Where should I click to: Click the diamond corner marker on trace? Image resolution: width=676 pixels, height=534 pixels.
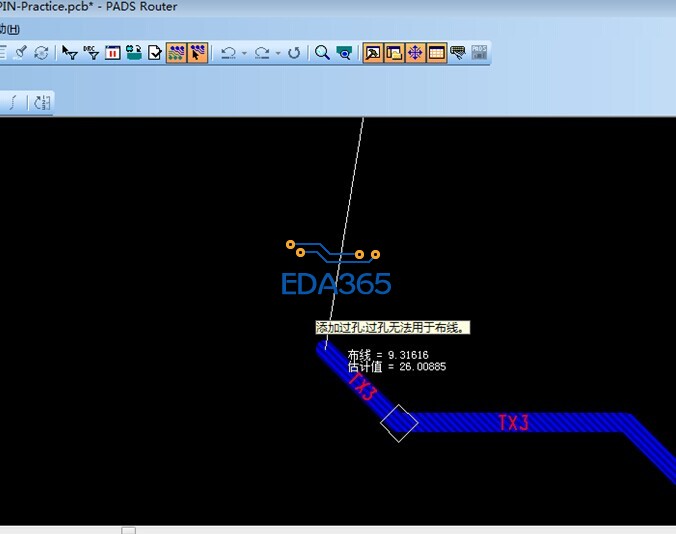tap(399, 423)
